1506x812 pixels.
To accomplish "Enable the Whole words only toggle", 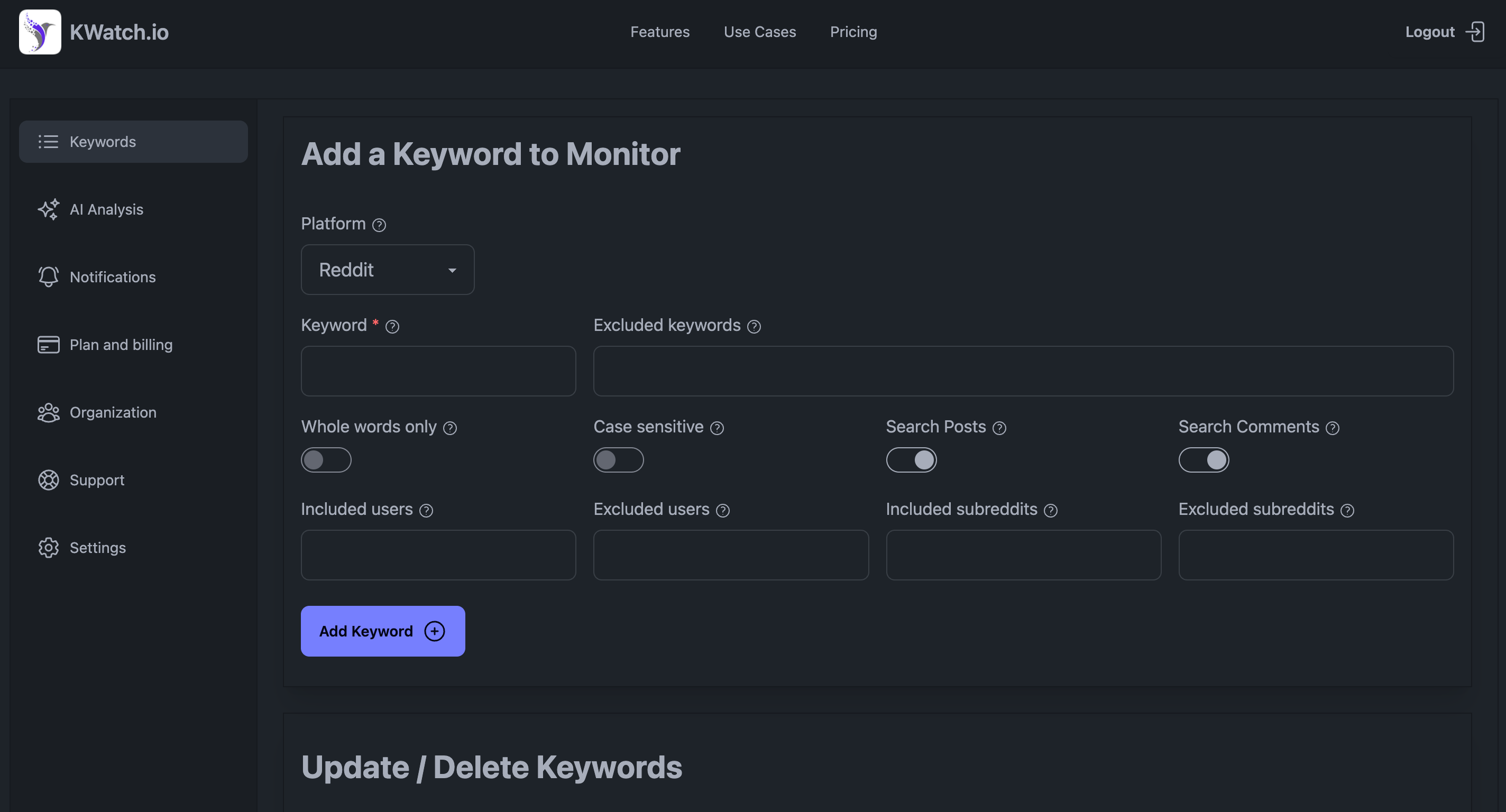I will click(326, 459).
